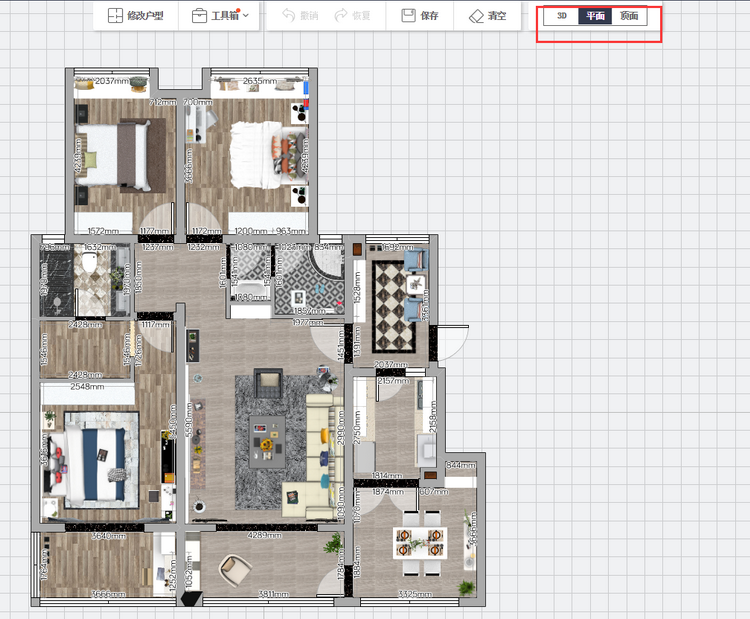The height and width of the screenshot is (619, 750).
Task: Click the 844mm dimension label
Action: (461, 465)
